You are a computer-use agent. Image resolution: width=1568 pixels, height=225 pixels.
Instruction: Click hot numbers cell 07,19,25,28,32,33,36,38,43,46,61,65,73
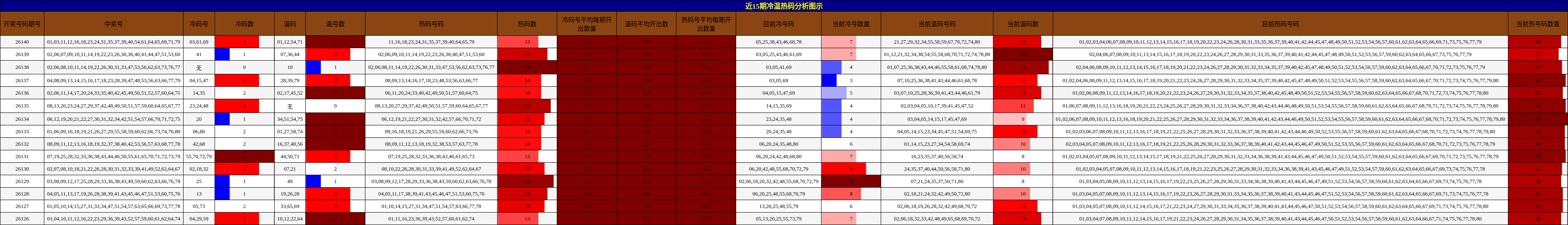(x=431, y=156)
